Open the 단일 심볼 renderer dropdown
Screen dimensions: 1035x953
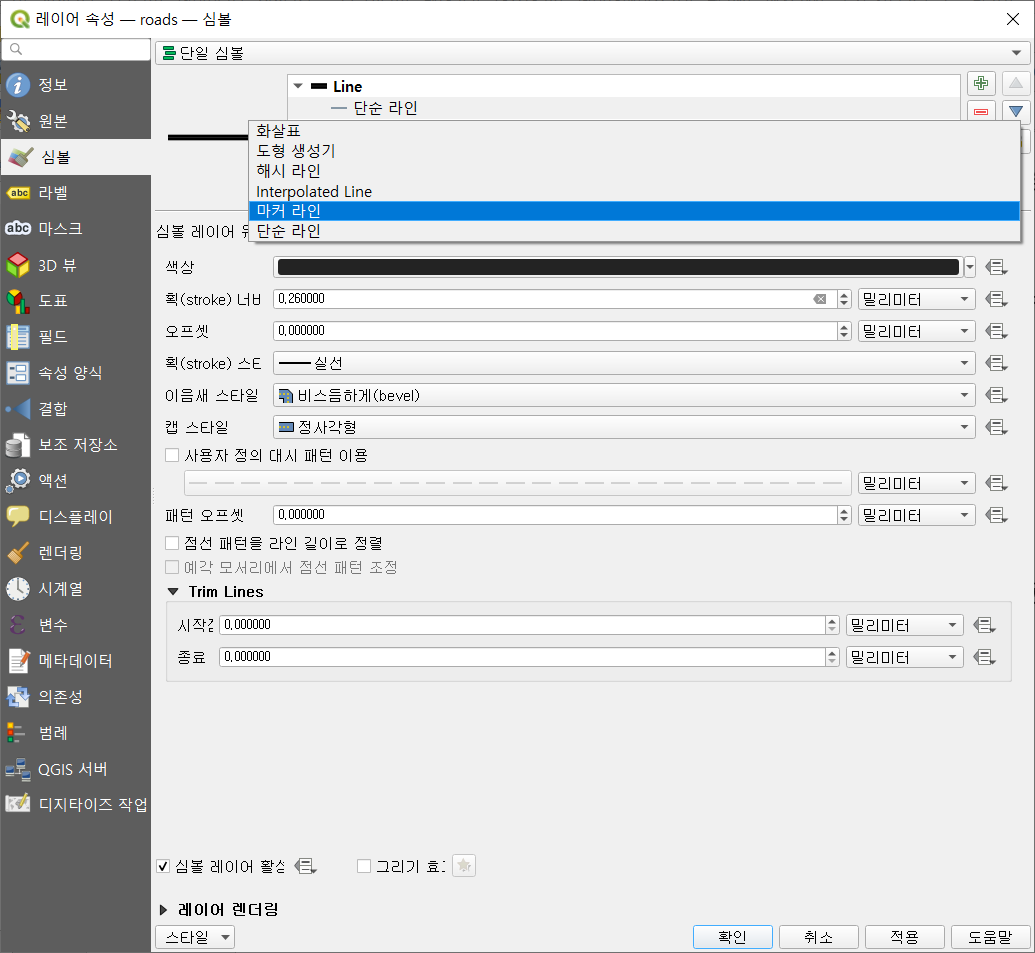point(592,53)
